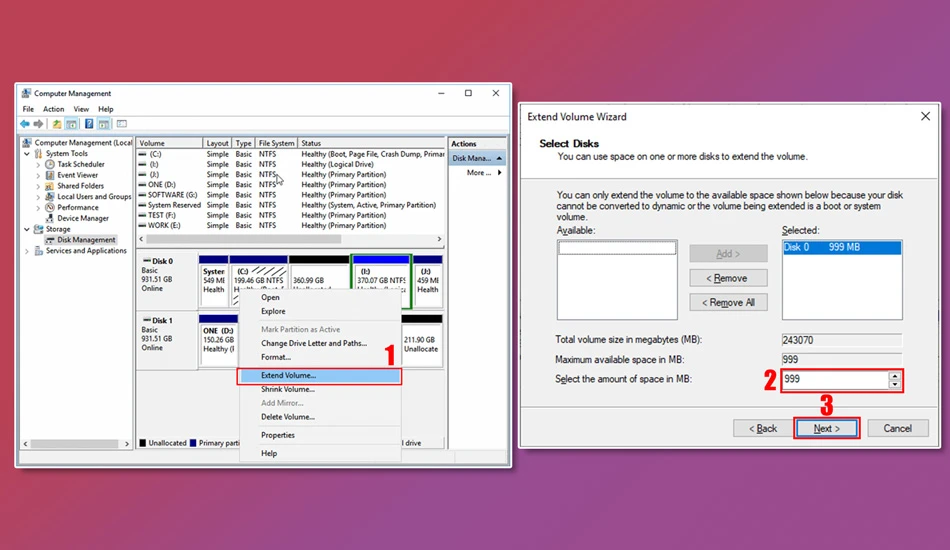The image size is (950, 550).
Task: Collapse the System Tools tree node
Action: click(27, 154)
